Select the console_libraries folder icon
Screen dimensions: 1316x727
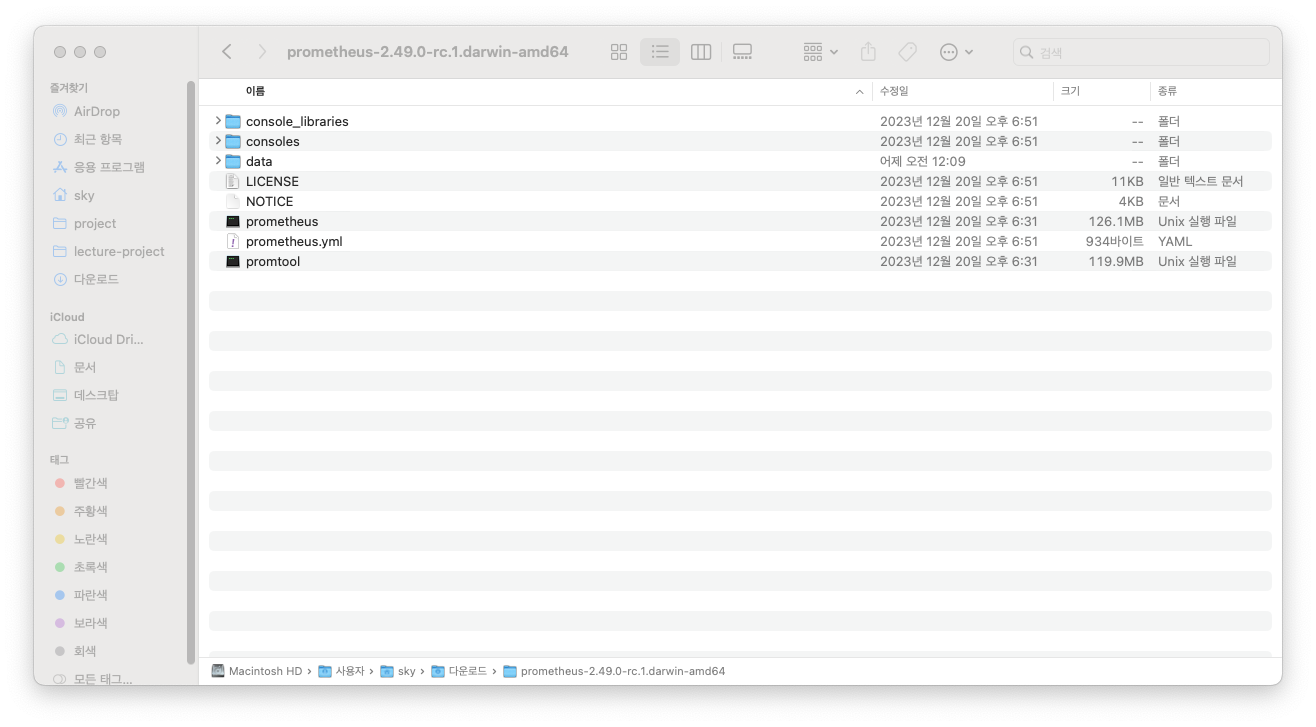tap(233, 121)
